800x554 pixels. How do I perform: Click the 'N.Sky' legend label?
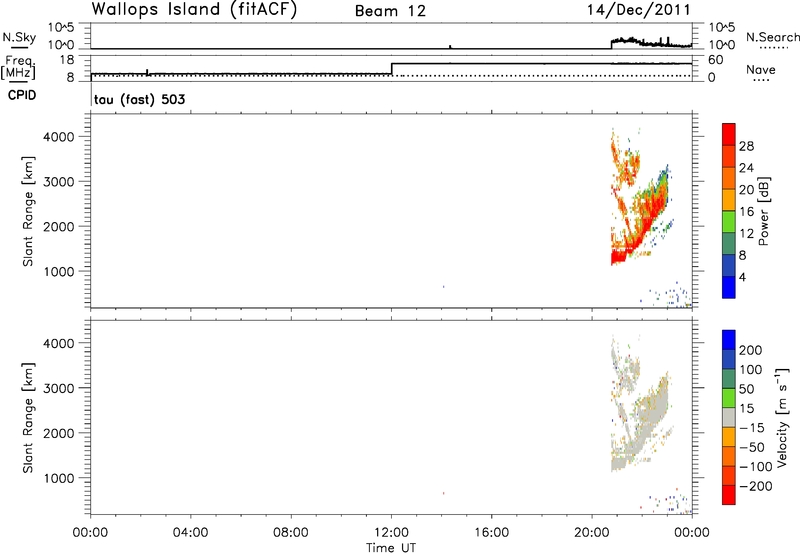tap(19, 37)
